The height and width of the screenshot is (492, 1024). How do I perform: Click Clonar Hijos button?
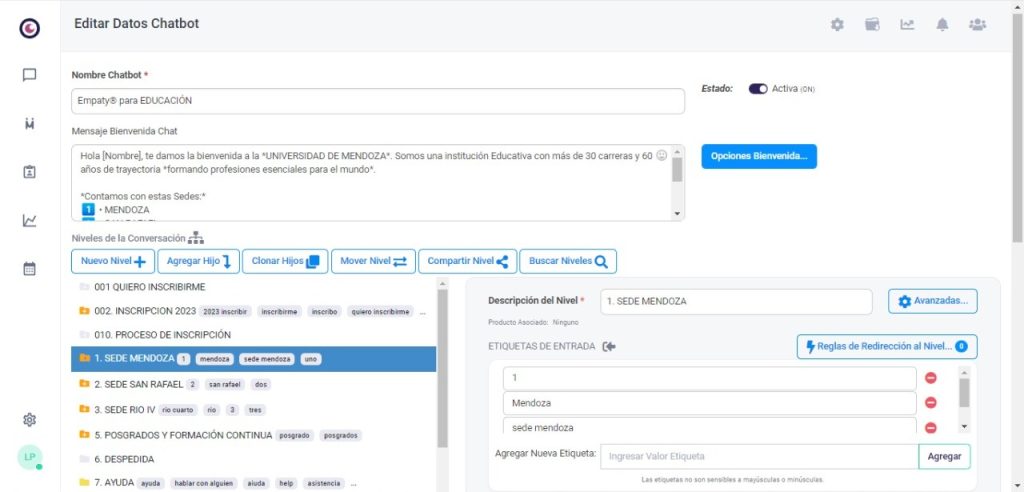(x=285, y=261)
